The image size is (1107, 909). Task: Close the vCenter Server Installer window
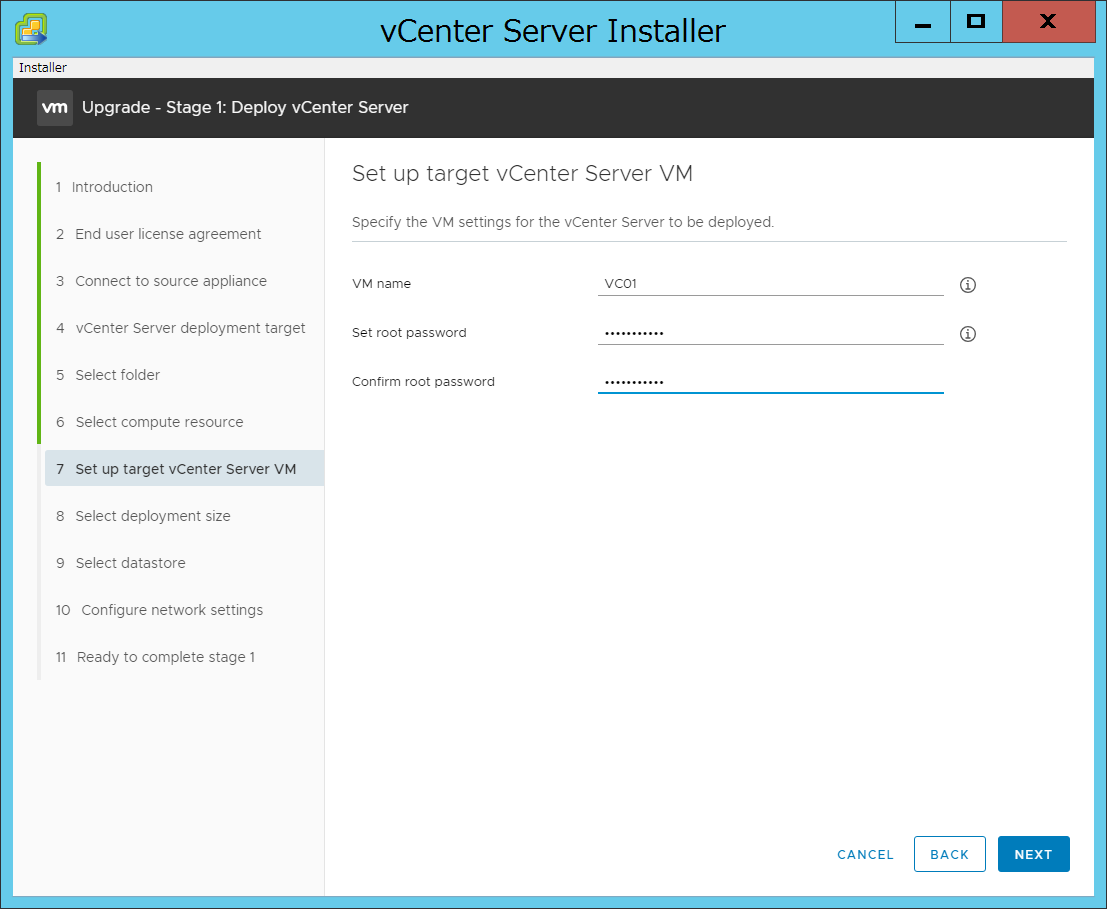pyautogui.click(x=1048, y=22)
